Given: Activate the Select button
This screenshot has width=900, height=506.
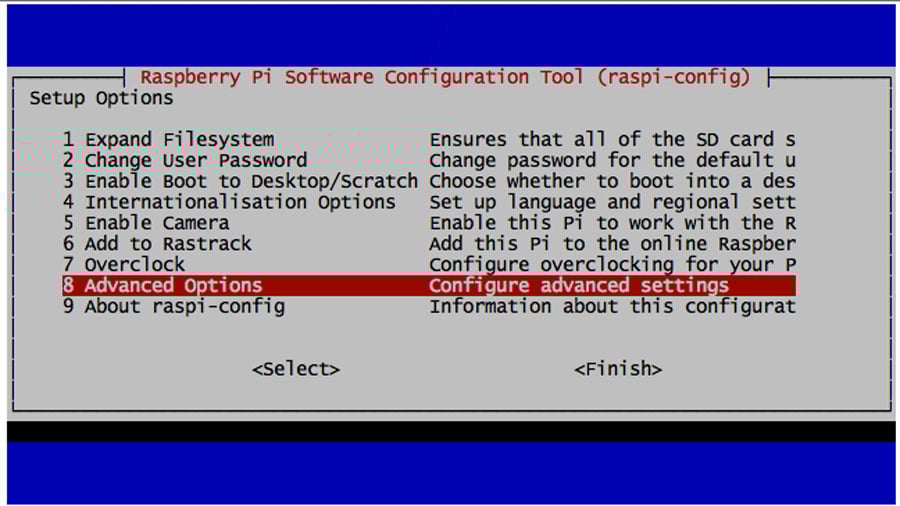Looking at the screenshot, I should pyautogui.click(x=296, y=369).
